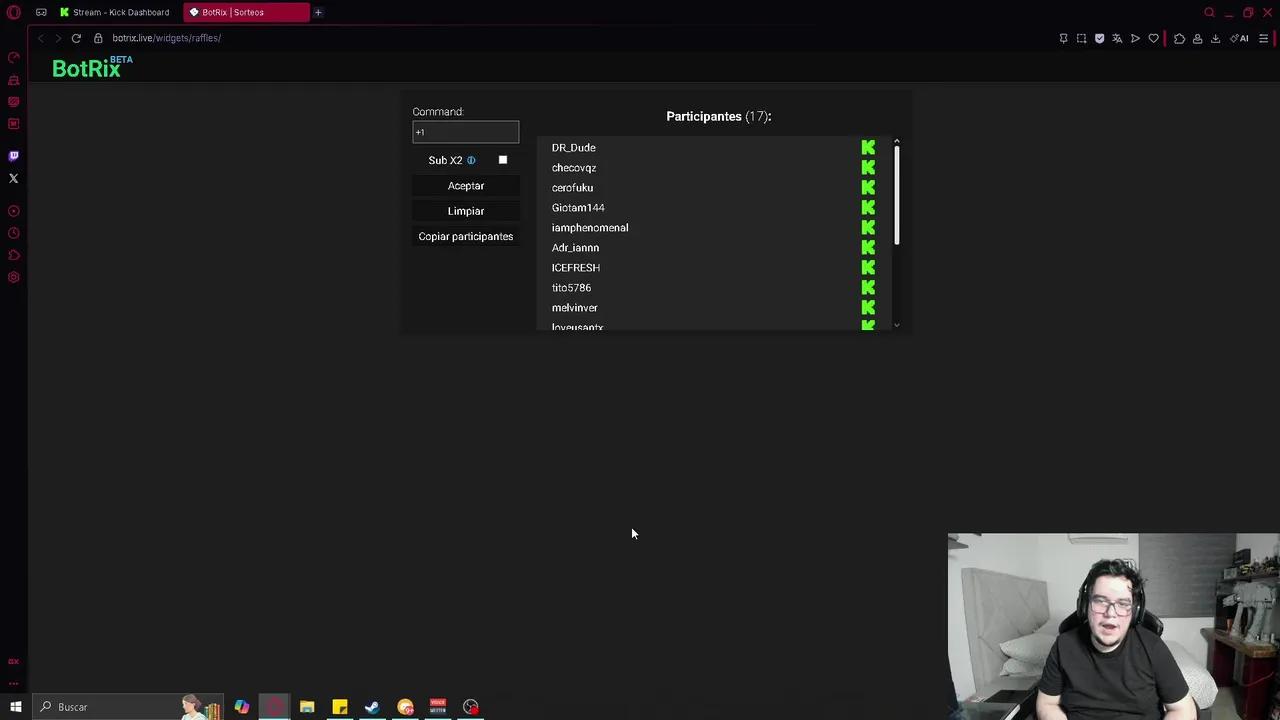The image size is (1280, 720).
Task: Click the Sub X2 info icon
Action: [x=471, y=160]
